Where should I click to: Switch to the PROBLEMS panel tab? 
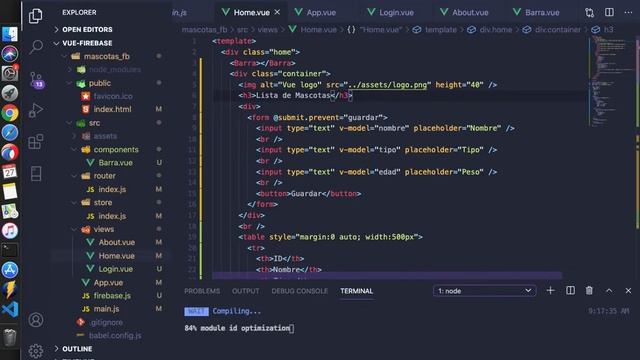(x=202, y=291)
